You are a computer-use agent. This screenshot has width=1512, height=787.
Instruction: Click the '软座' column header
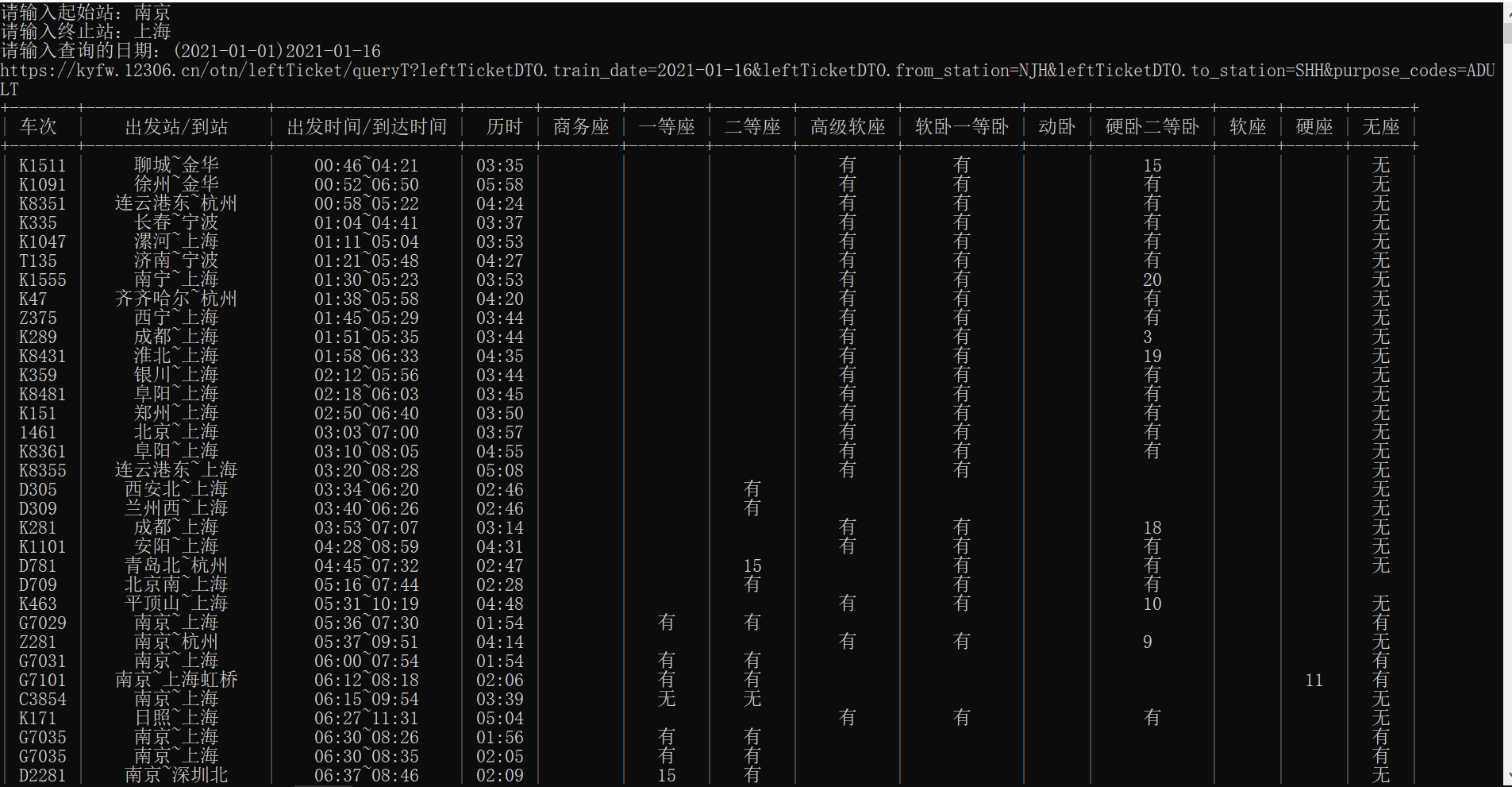pos(1248,127)
